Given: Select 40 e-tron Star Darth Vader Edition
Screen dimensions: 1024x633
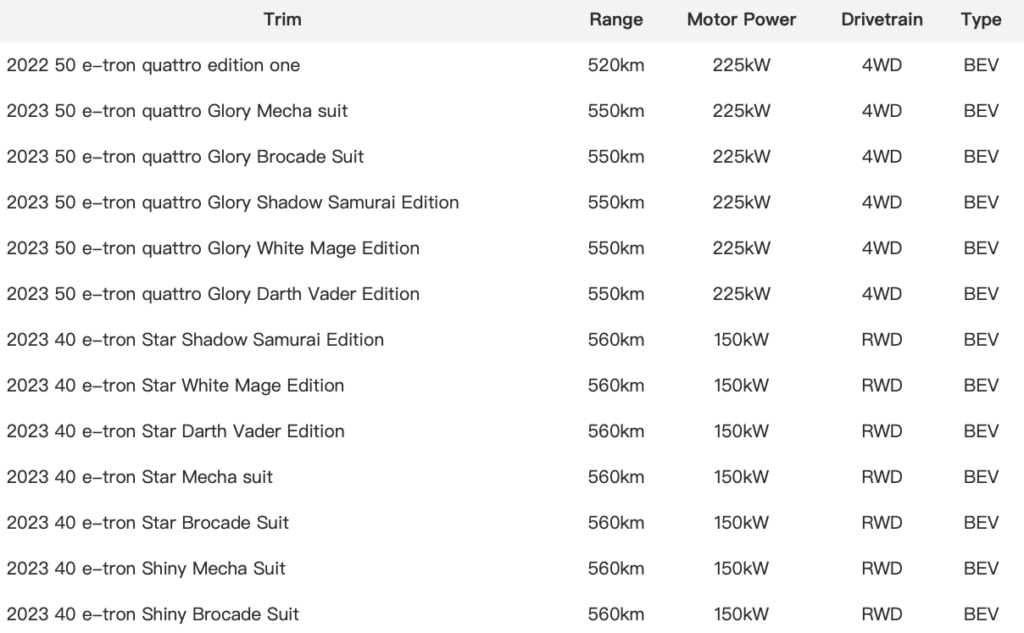Looking at the screenshot, I should tap(175, 431).
